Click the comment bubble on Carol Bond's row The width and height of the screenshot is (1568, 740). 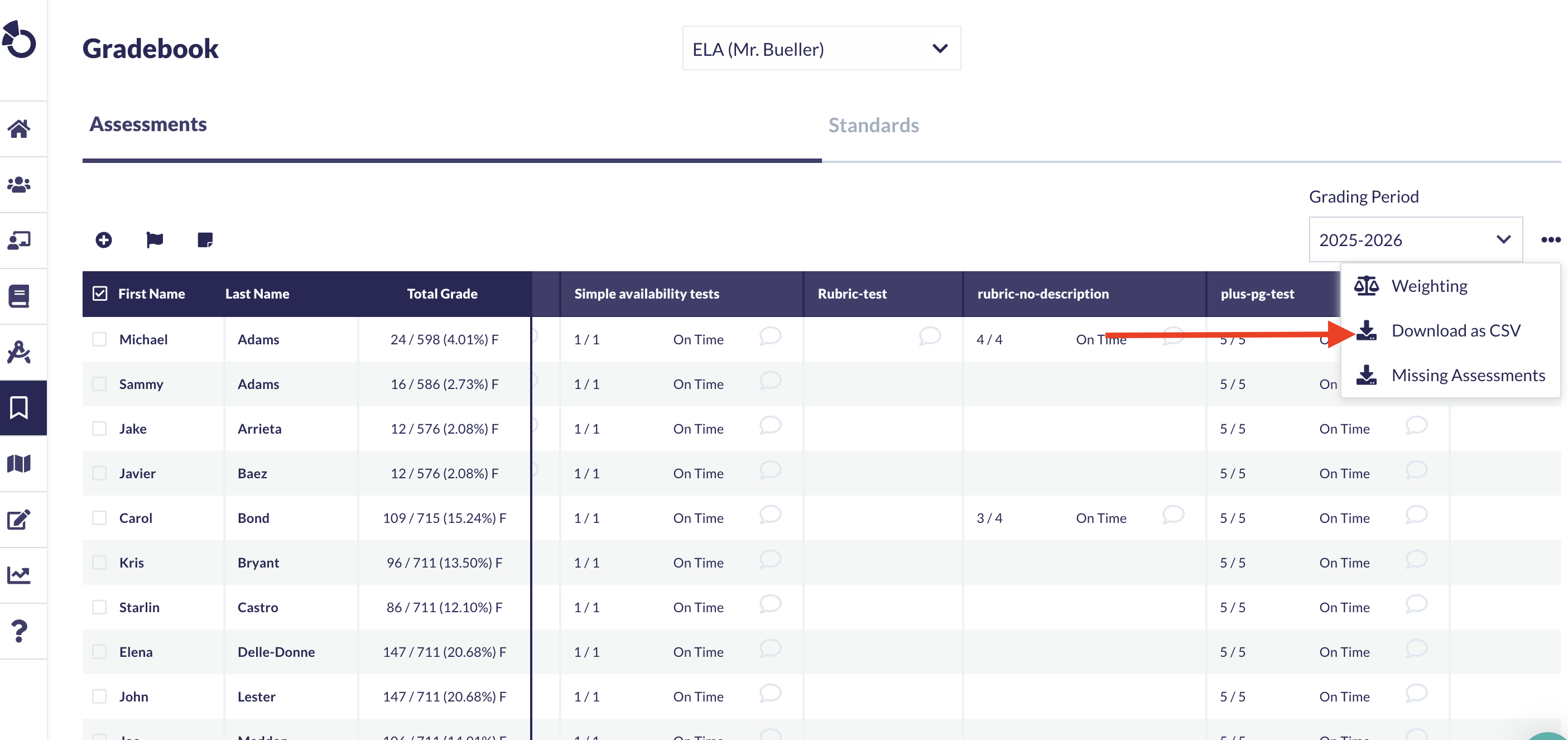click(770, 516)
